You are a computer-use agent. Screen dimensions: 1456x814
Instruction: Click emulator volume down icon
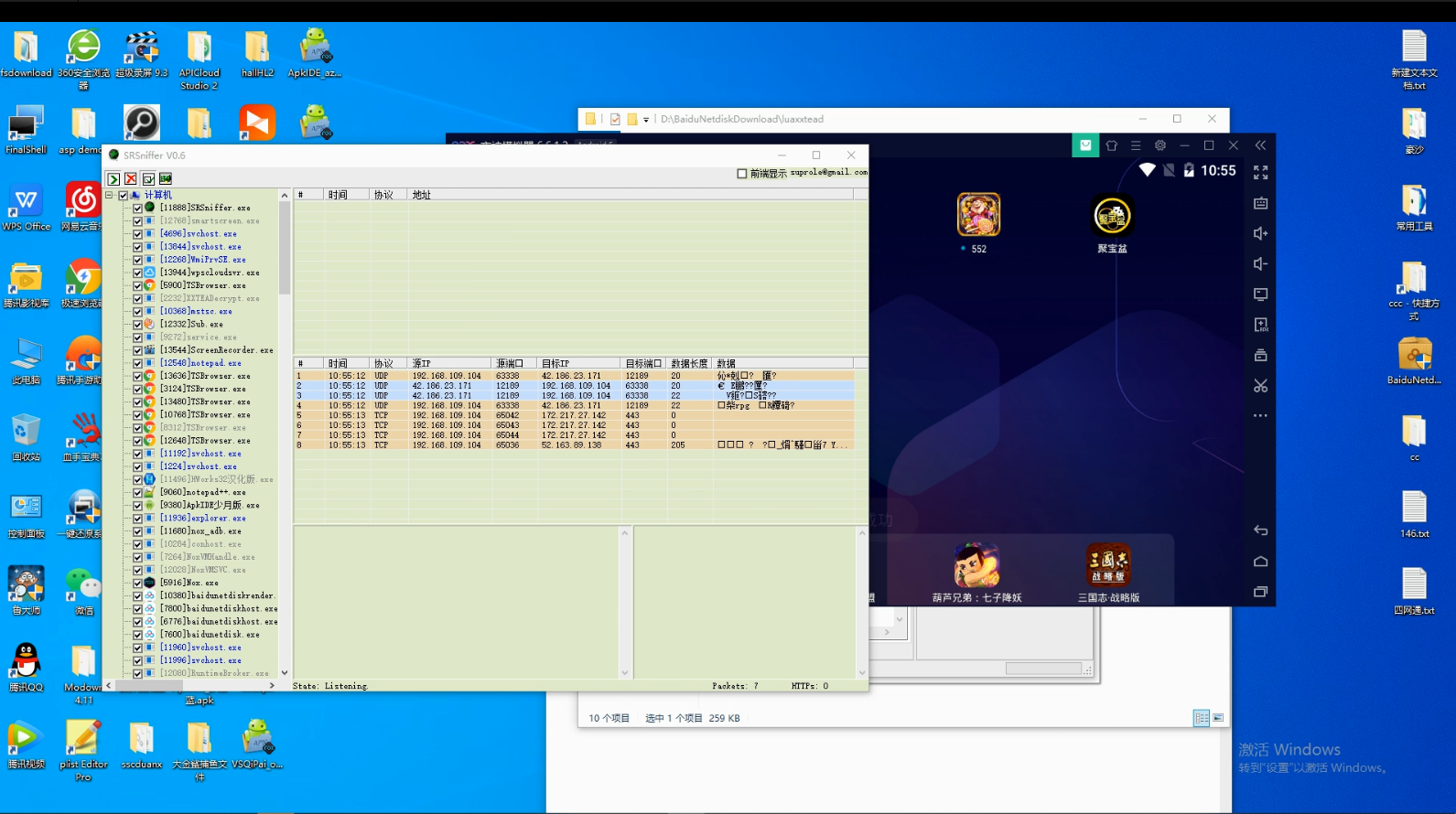pos(1260,264)
